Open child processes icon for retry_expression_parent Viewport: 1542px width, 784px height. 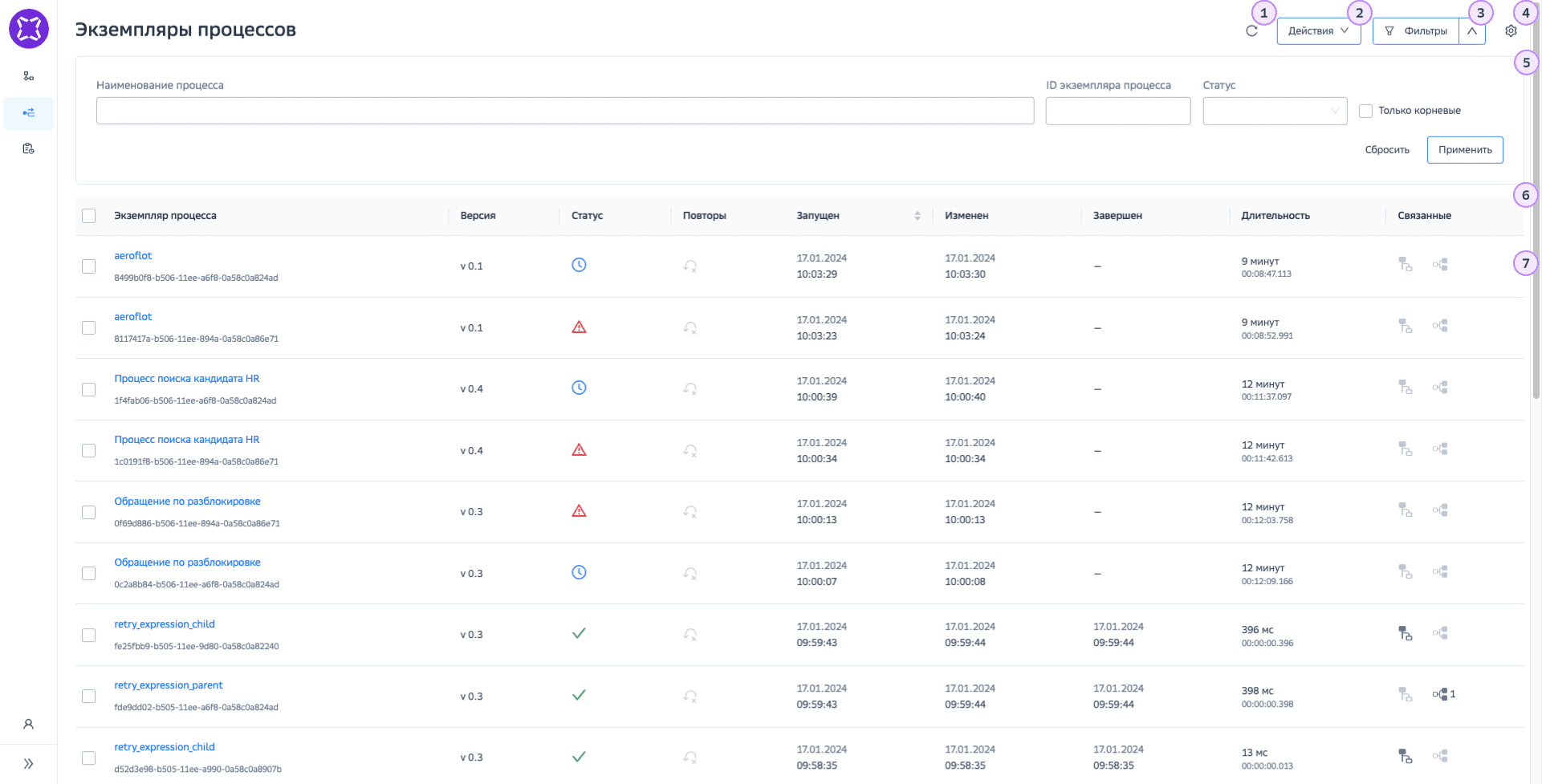tap(1441, 694)
